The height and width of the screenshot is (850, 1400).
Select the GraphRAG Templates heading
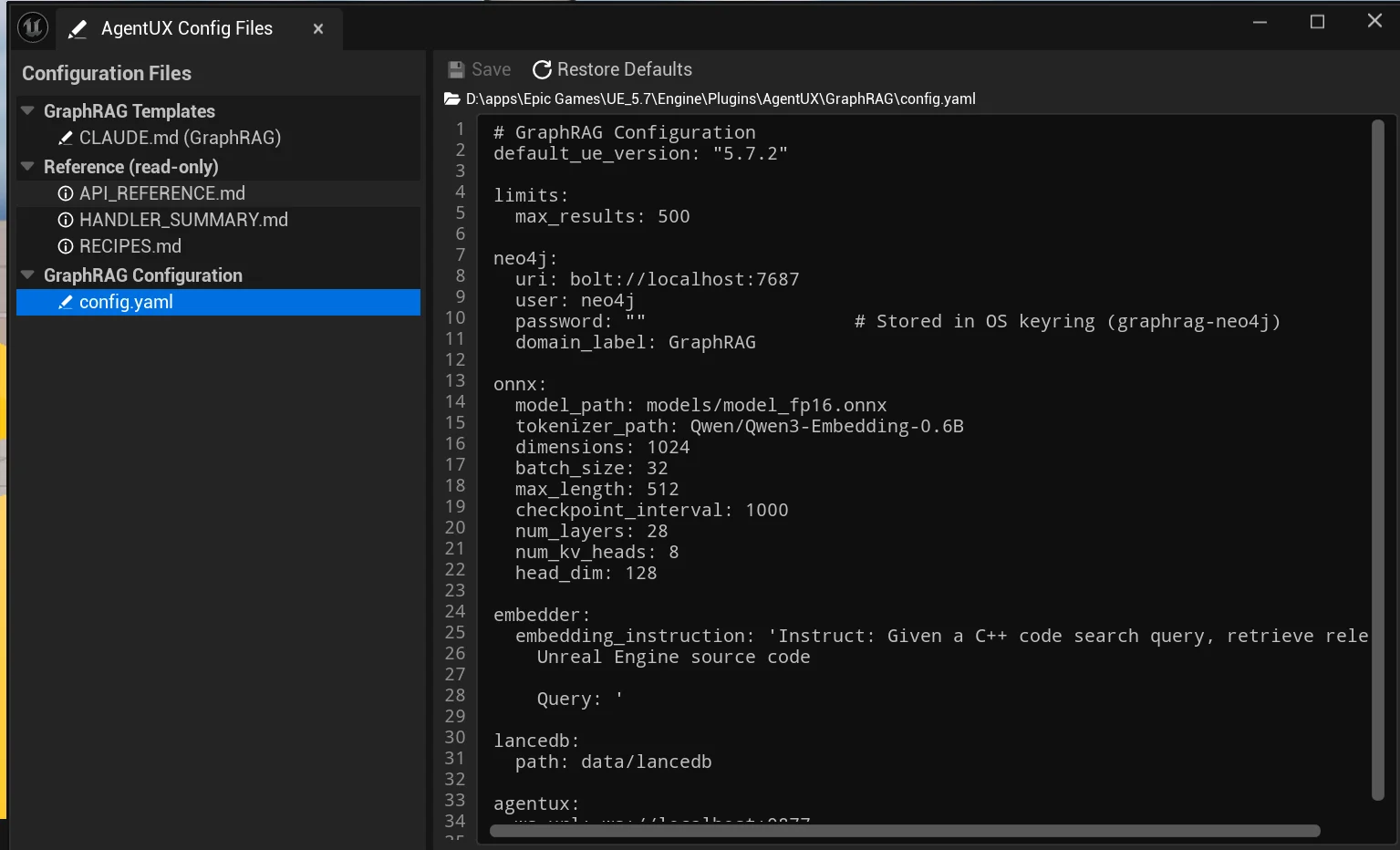[x=130, y=111]
